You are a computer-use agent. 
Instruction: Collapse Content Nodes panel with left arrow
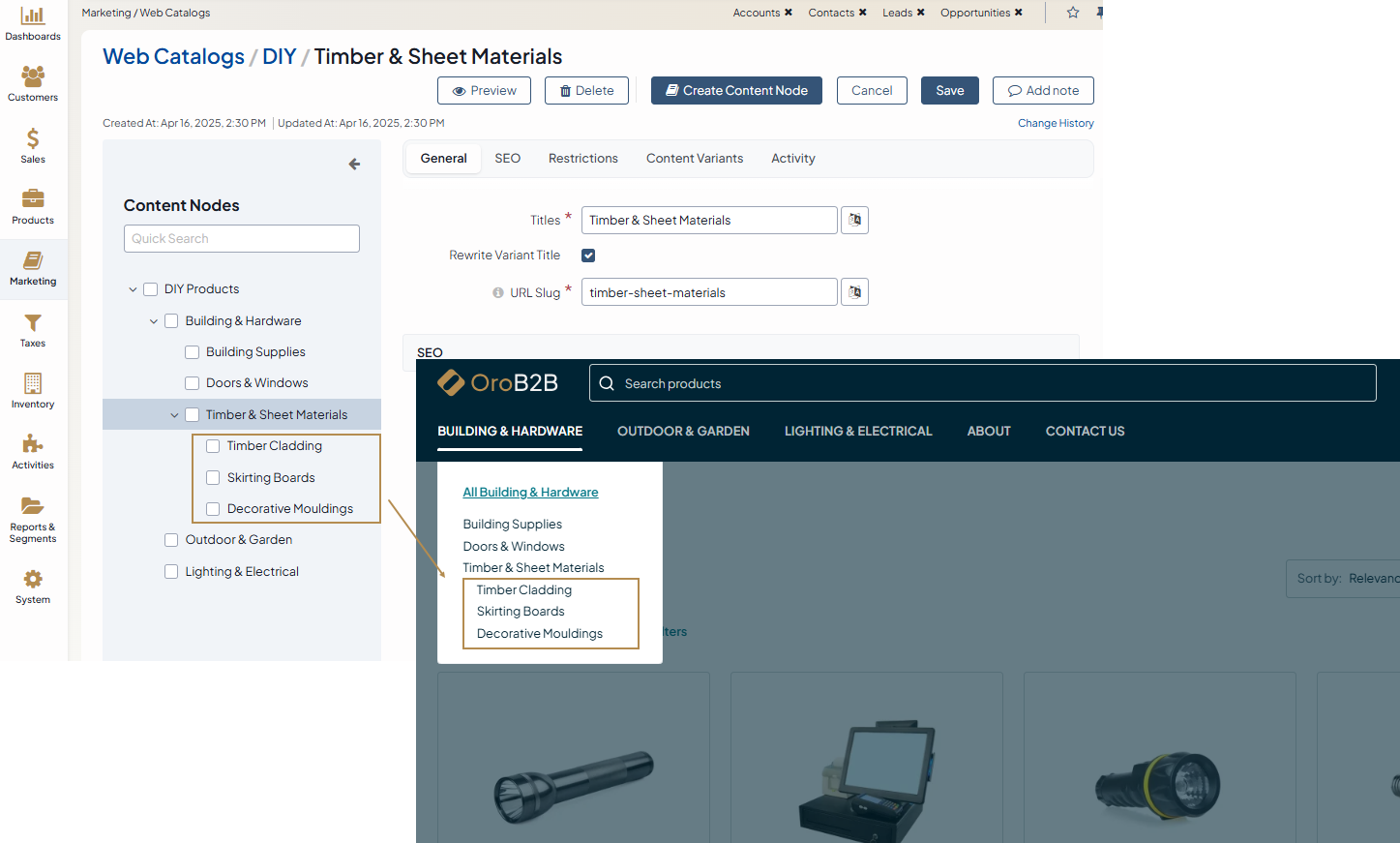click(x=354, y=165)
